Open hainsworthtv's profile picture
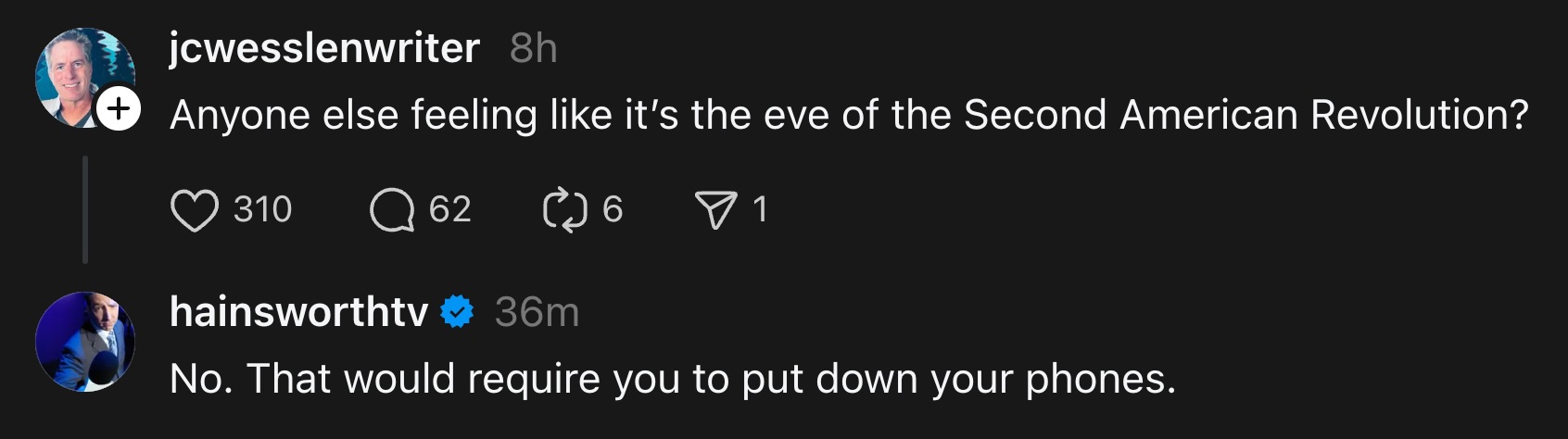Screen dimensions: 1568x439 click(85, 341)
